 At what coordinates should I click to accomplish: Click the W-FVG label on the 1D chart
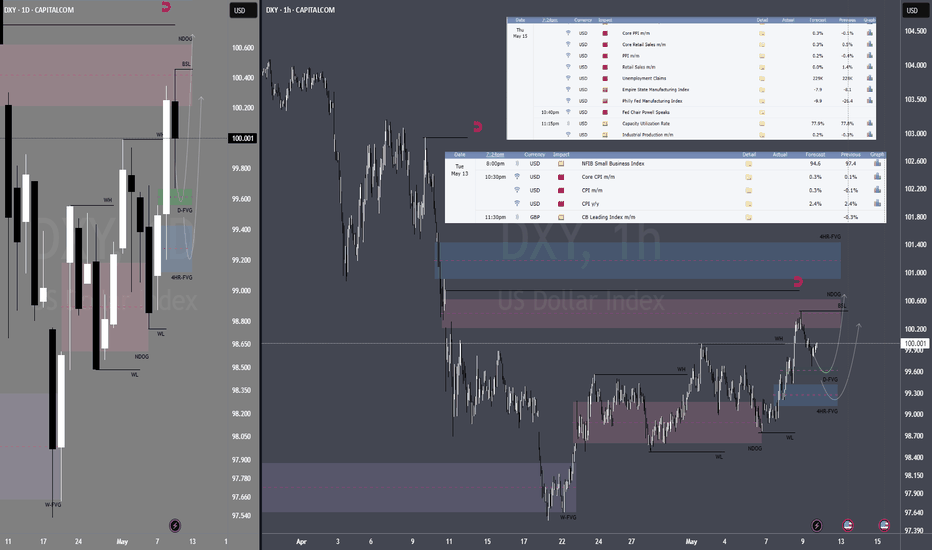53,505
